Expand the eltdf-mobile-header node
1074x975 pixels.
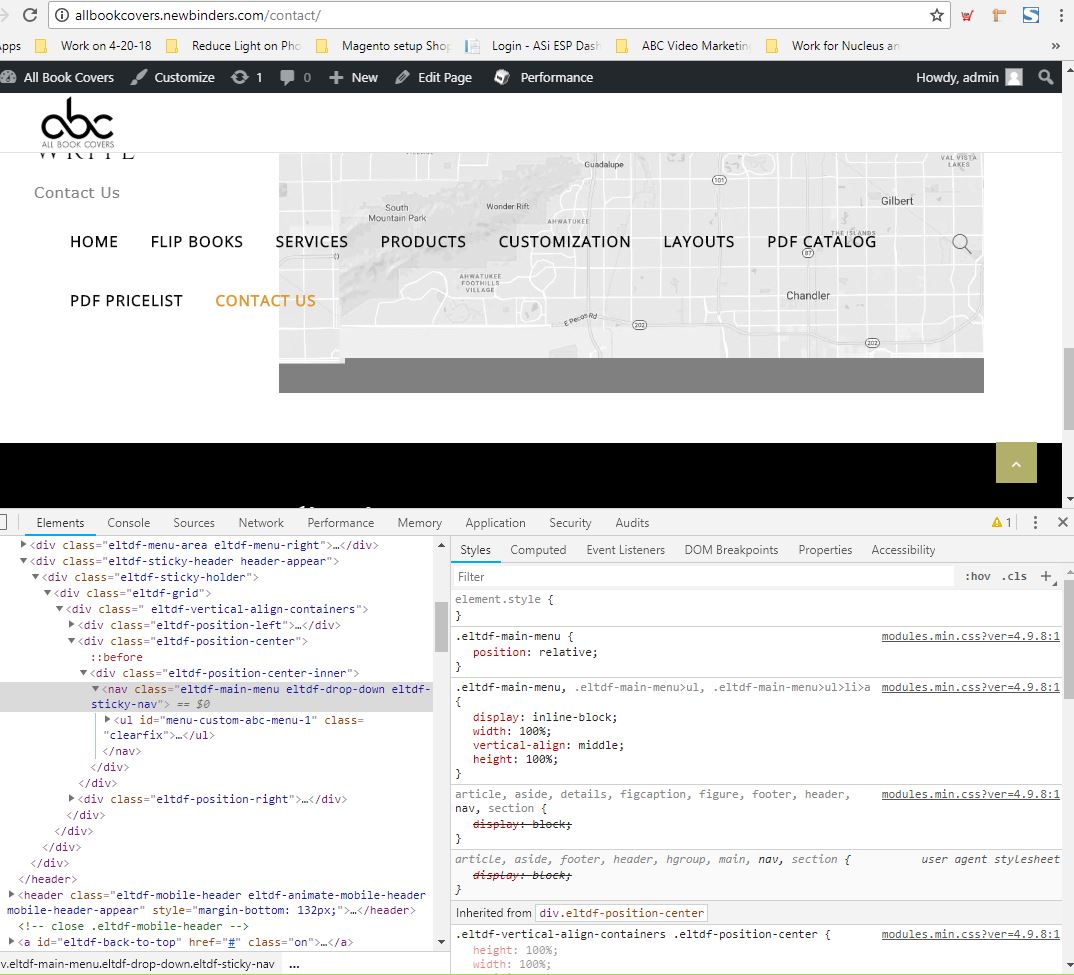pyautogui.click(x=12, y=894)
